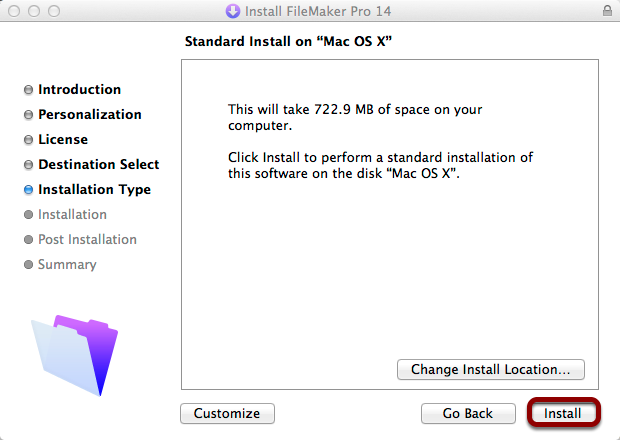Open the Customize installation options
Viewport: 620px width, 440px height.
pos(227,413)
